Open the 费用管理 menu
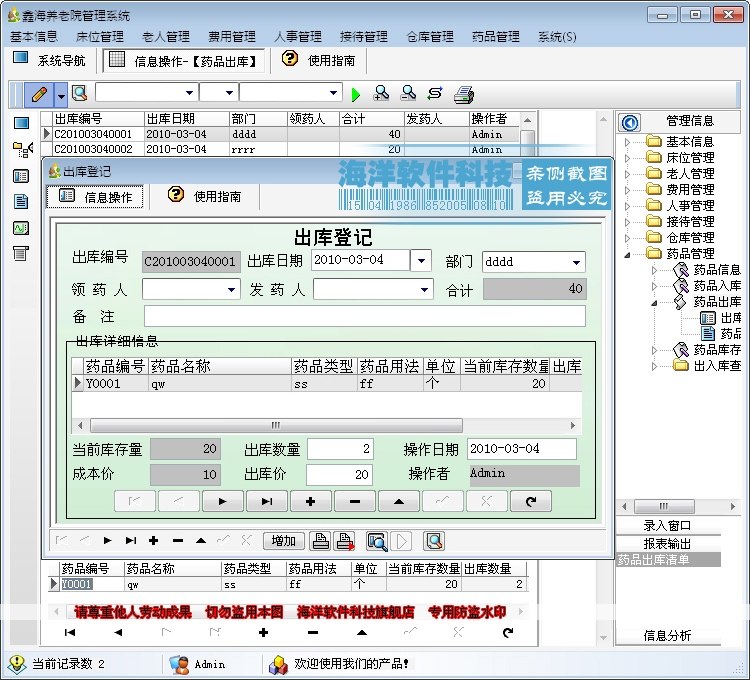This screenshot has width=750, height=680. click(x=232, y=36)
